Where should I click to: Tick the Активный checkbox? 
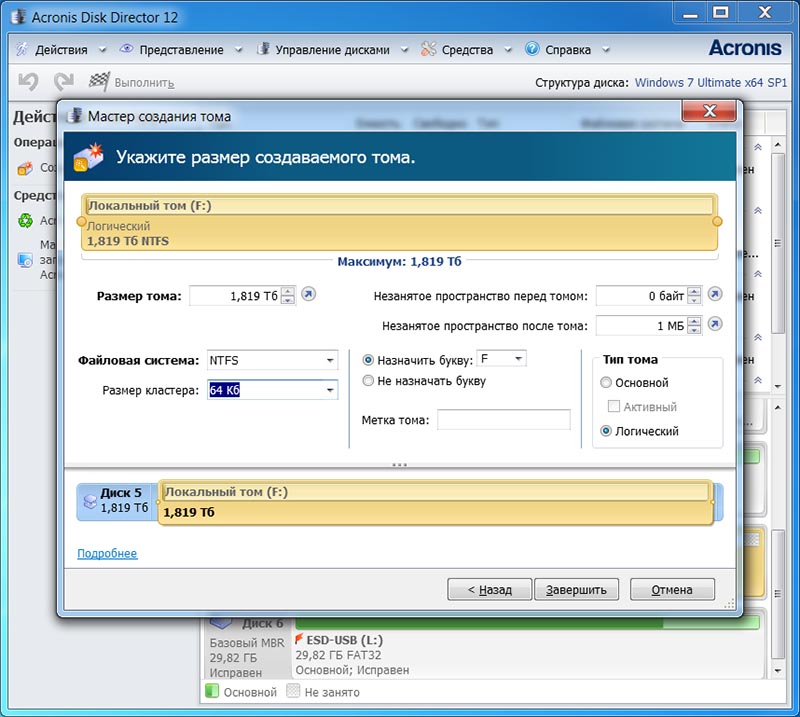coord(614,406)
